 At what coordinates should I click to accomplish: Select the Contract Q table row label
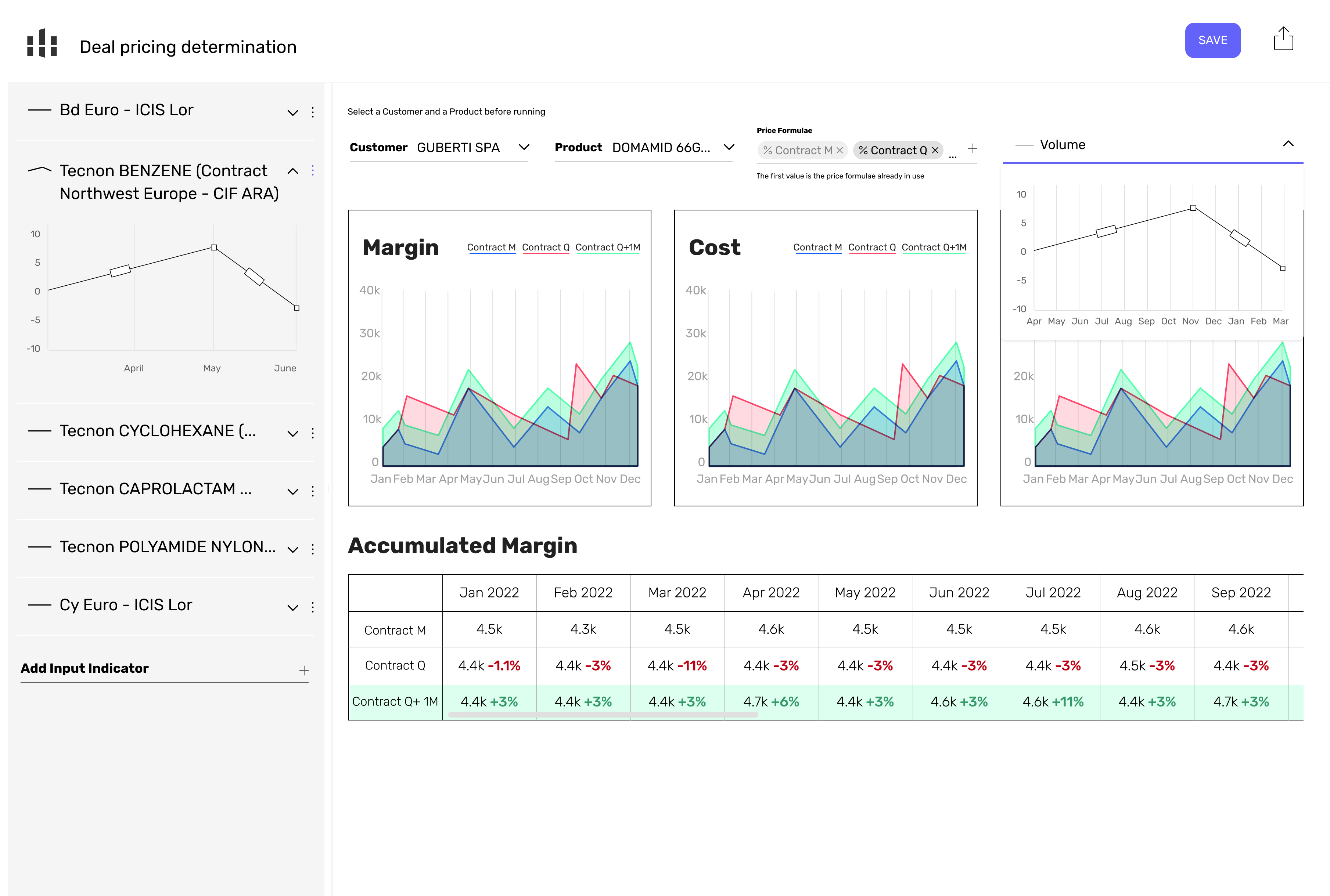395,665
